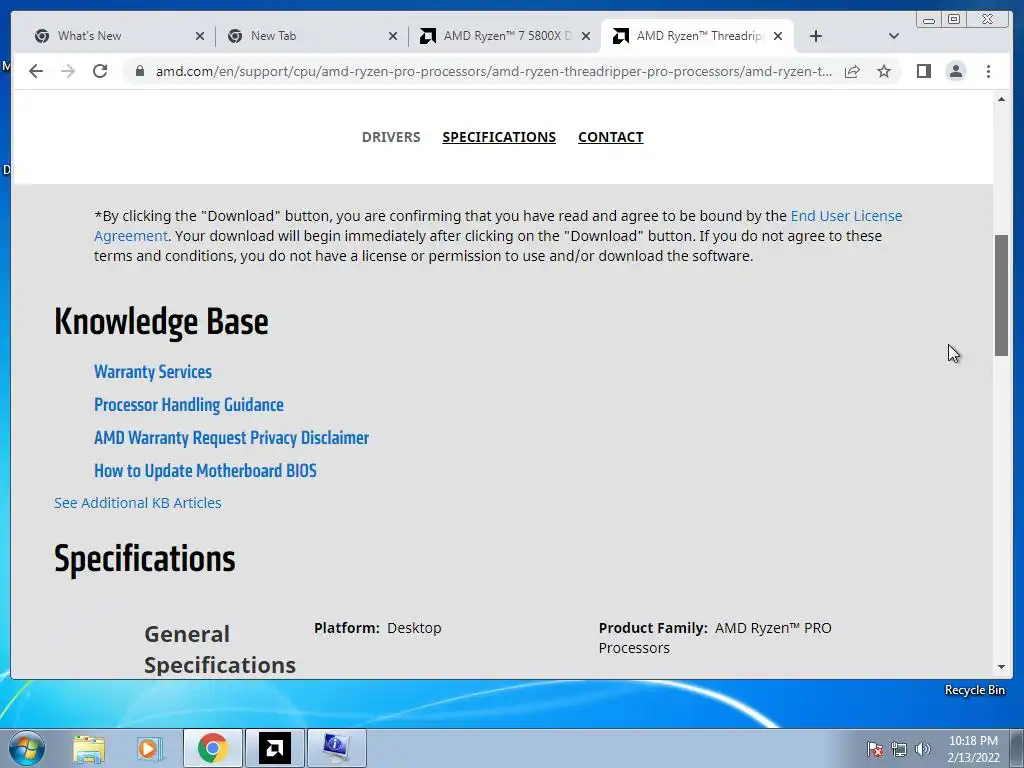
Task: Open the Warranty Services article
Action: pos(153,372)
